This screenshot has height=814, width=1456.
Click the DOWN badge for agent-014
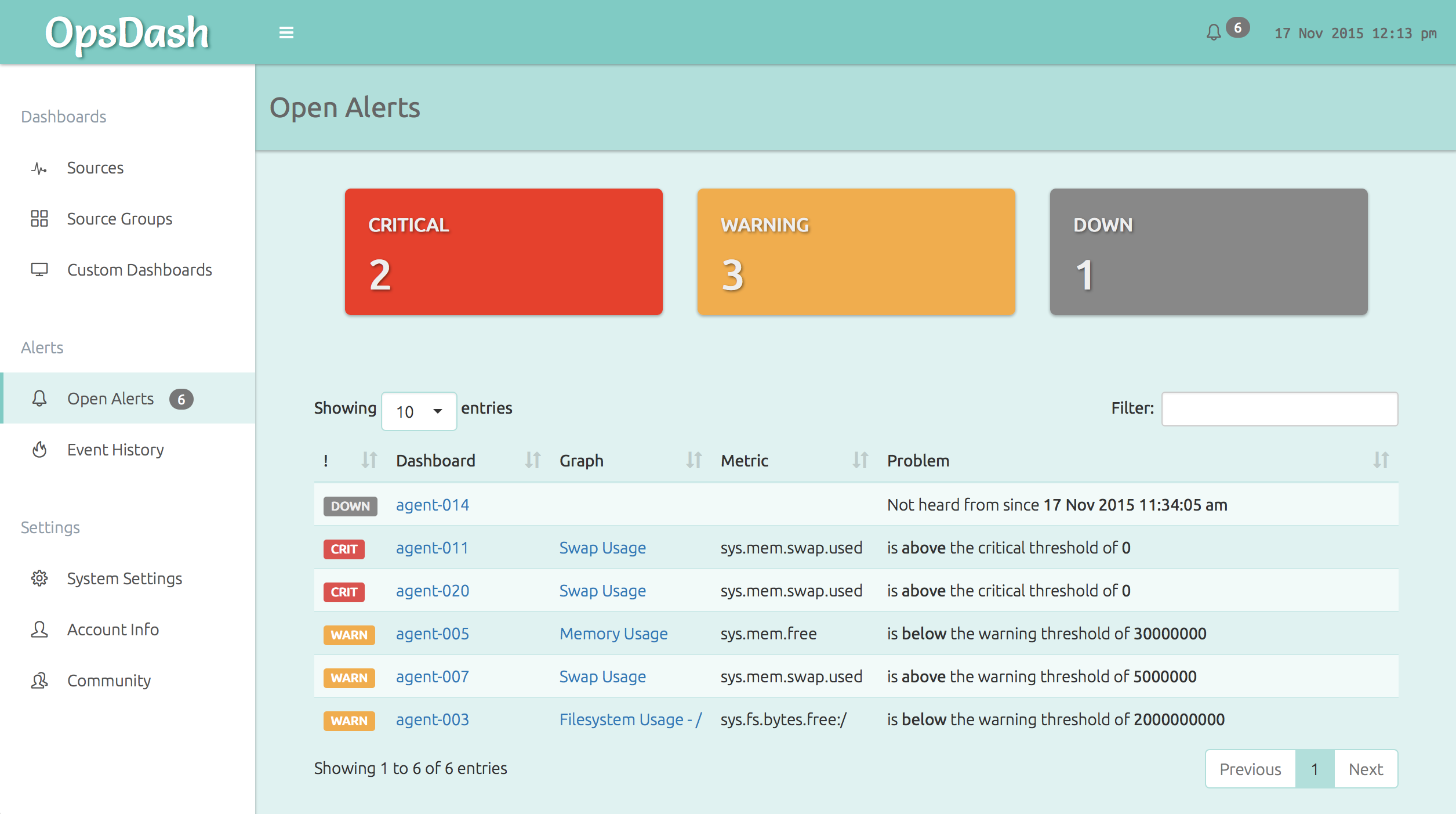[x=350, y=506]
